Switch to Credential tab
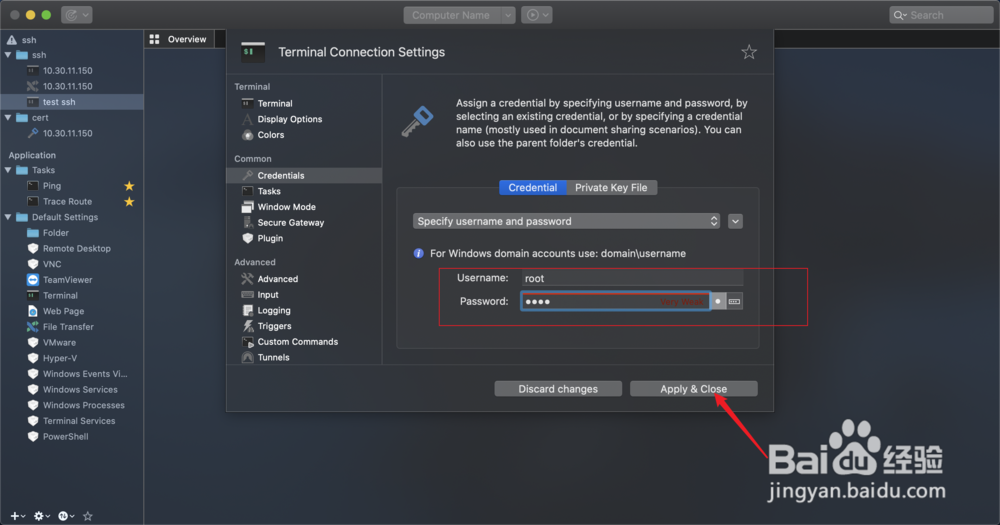Image resolution: width=1000 pixels, height=525 pixels. (x=533, y=188)
